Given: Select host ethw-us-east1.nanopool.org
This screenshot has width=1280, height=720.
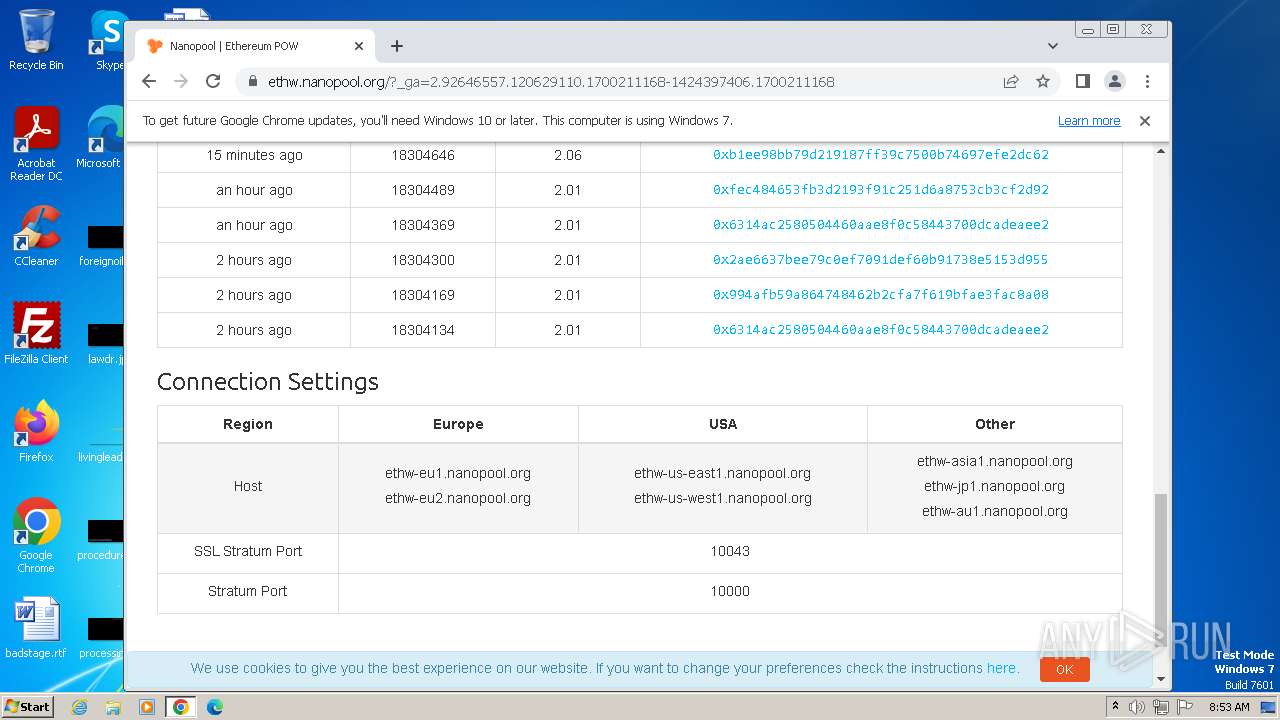Looking at the screenshot, I should 722,473.
